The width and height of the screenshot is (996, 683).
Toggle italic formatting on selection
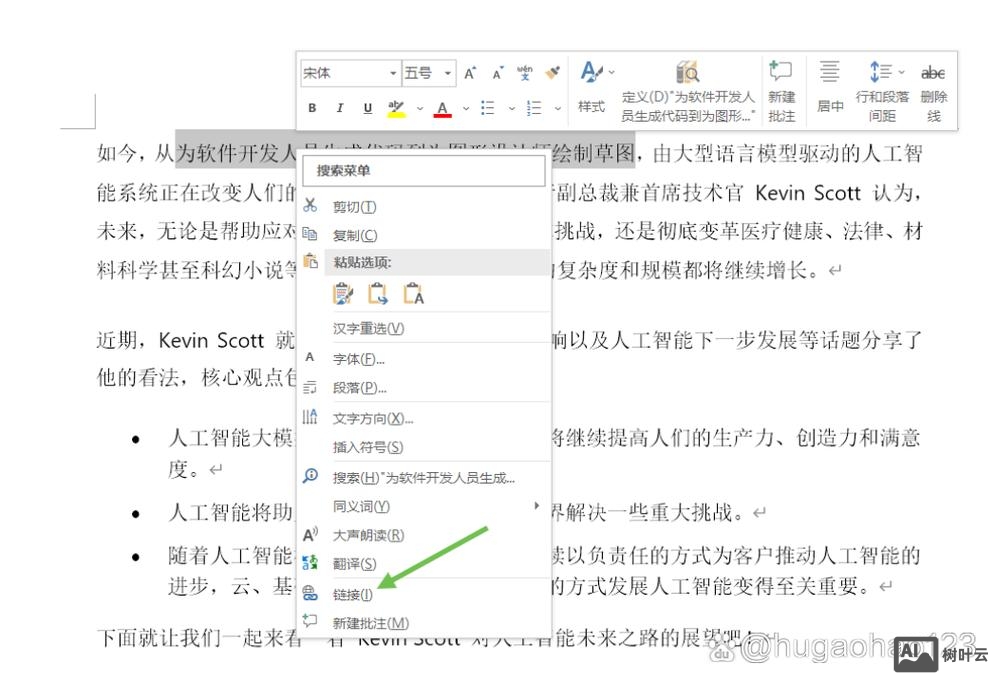pos(339,107)
